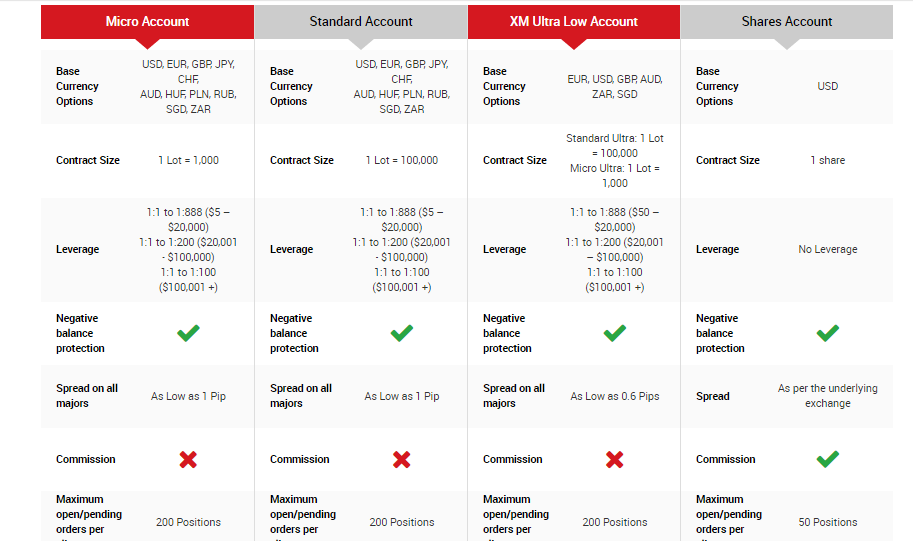The height and width of the screenshot is (541, 913).
Task: Click Standard Account 'Negative balance protection' label
Action: [294, 333]
